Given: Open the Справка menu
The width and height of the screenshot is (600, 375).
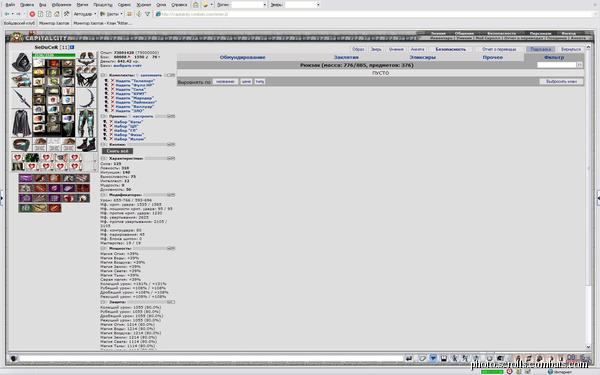Looking at the screenshot, I should point(179,5).
